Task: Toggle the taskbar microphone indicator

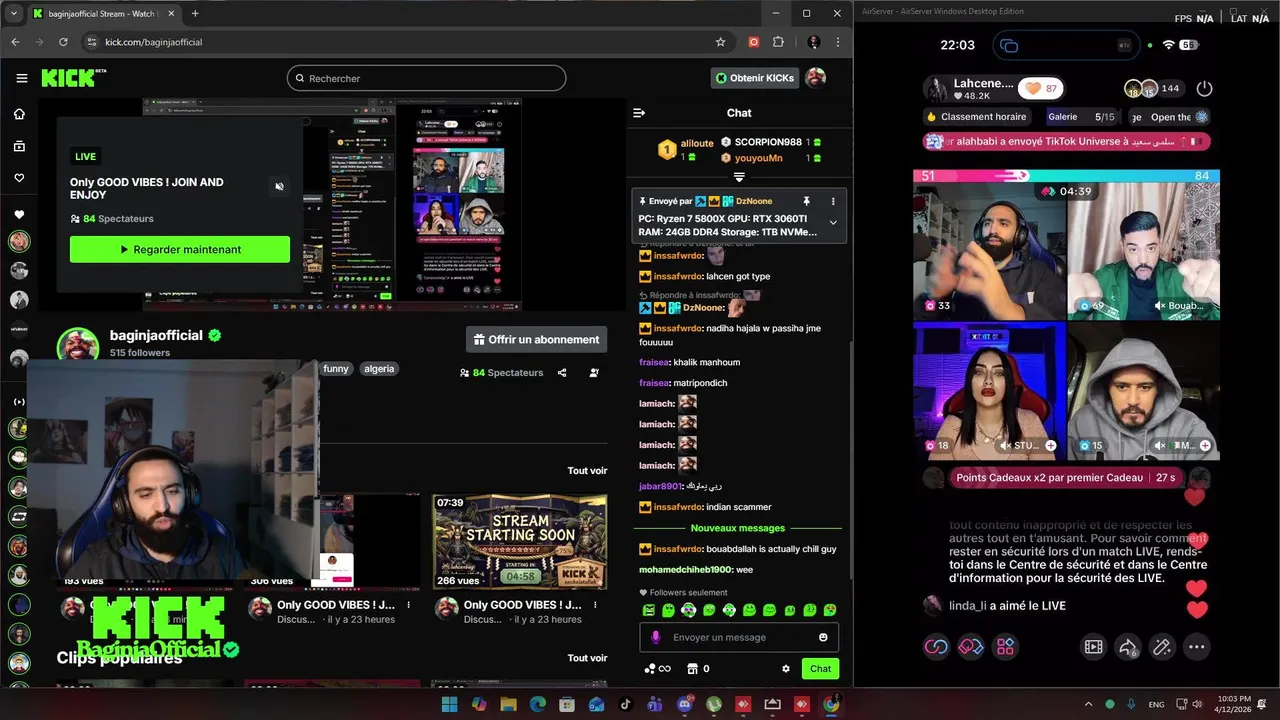Action: pyautogui.click(x=1131, y=704)
